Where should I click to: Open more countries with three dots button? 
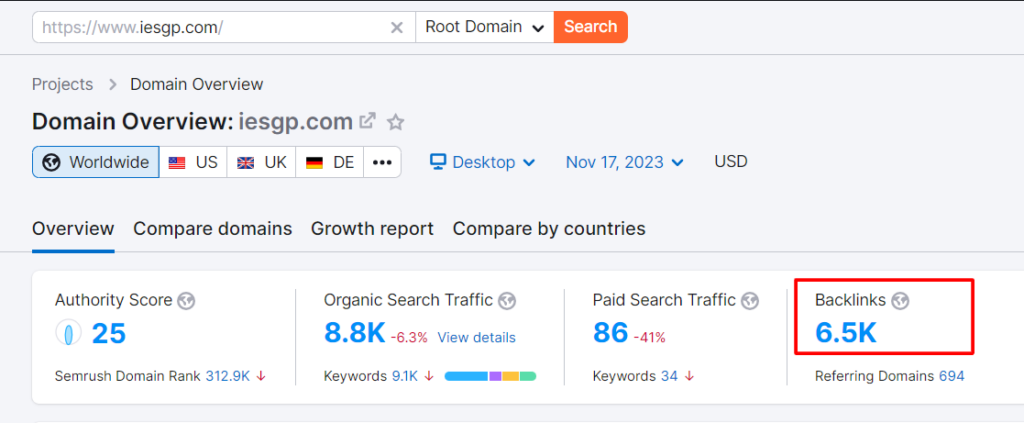pyautogui.click(x=382, y=162)
